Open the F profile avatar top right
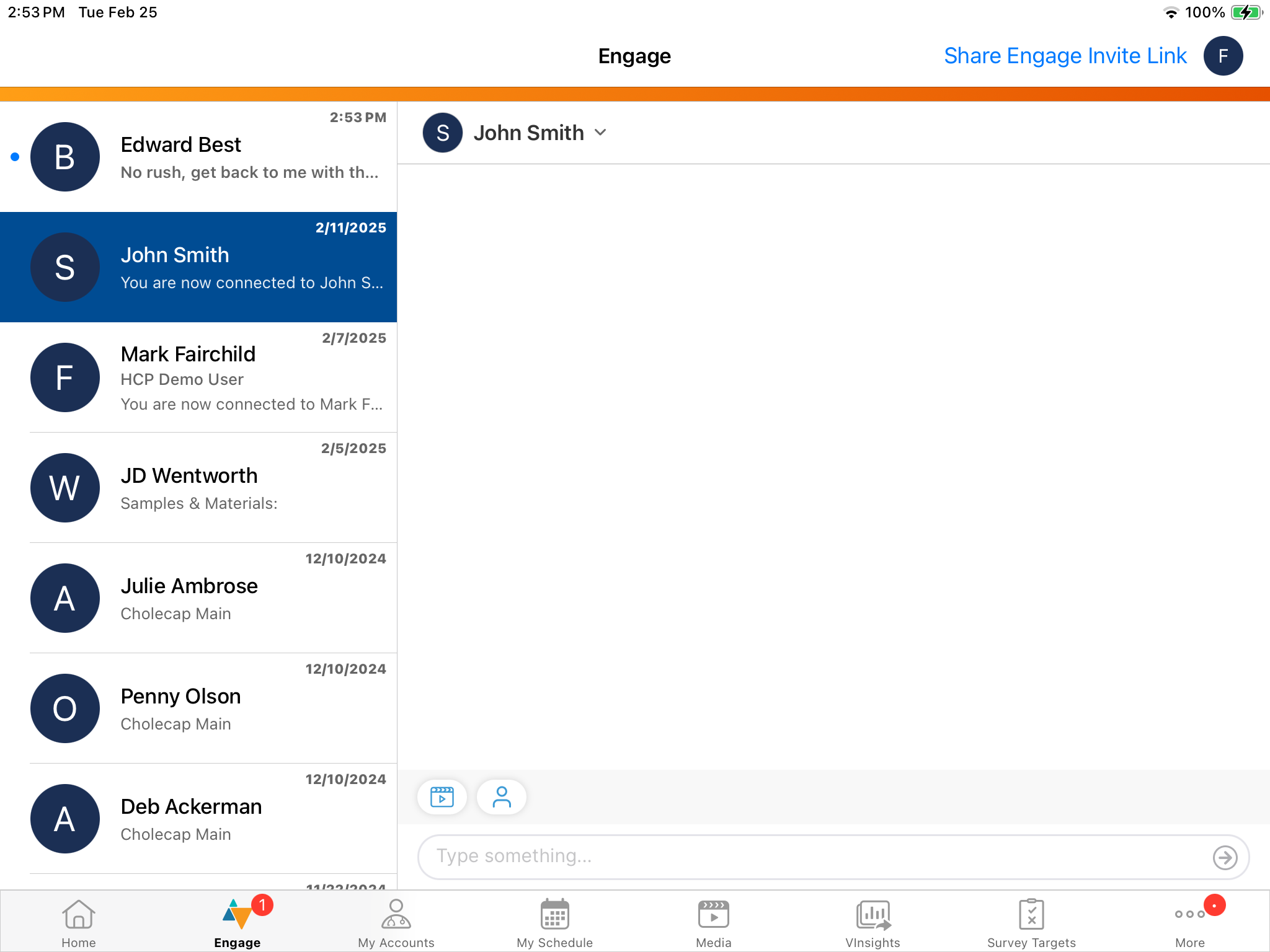Image resolution: width=1270 pixels, height=952 pixels. coord(1223,56)
